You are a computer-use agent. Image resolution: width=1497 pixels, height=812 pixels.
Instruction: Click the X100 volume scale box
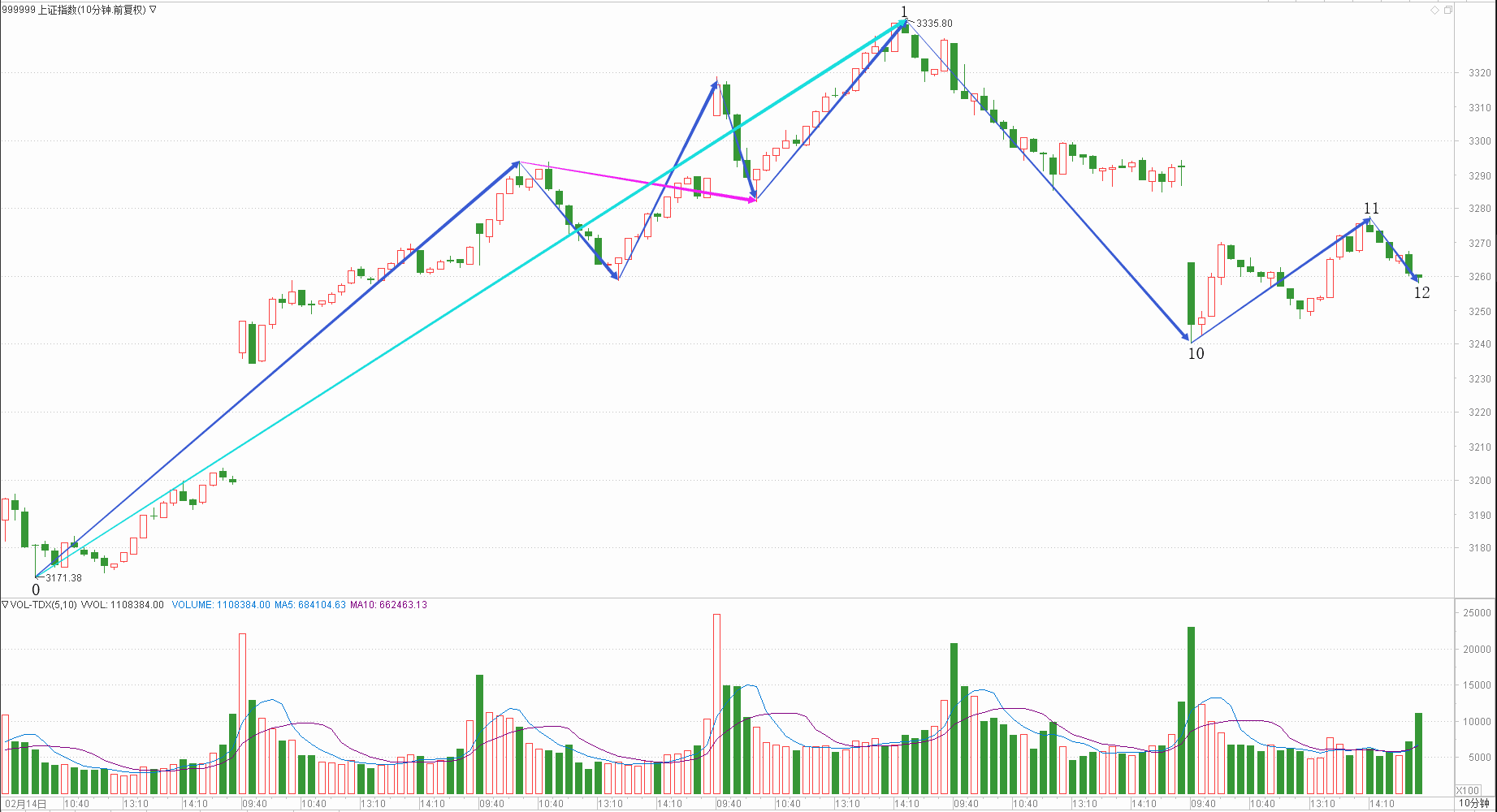tap(1468, 790)
